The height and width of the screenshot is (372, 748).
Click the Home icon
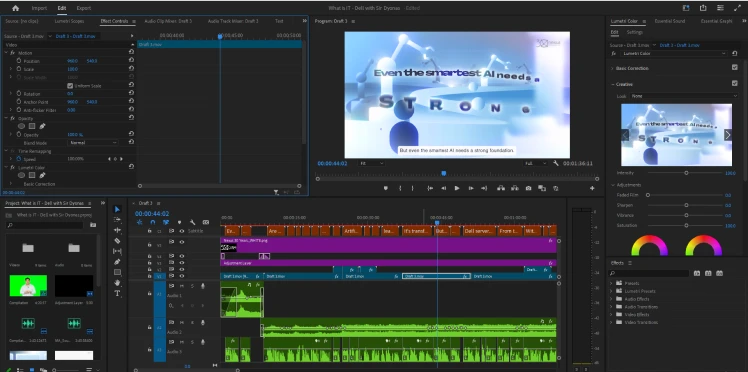16,8
